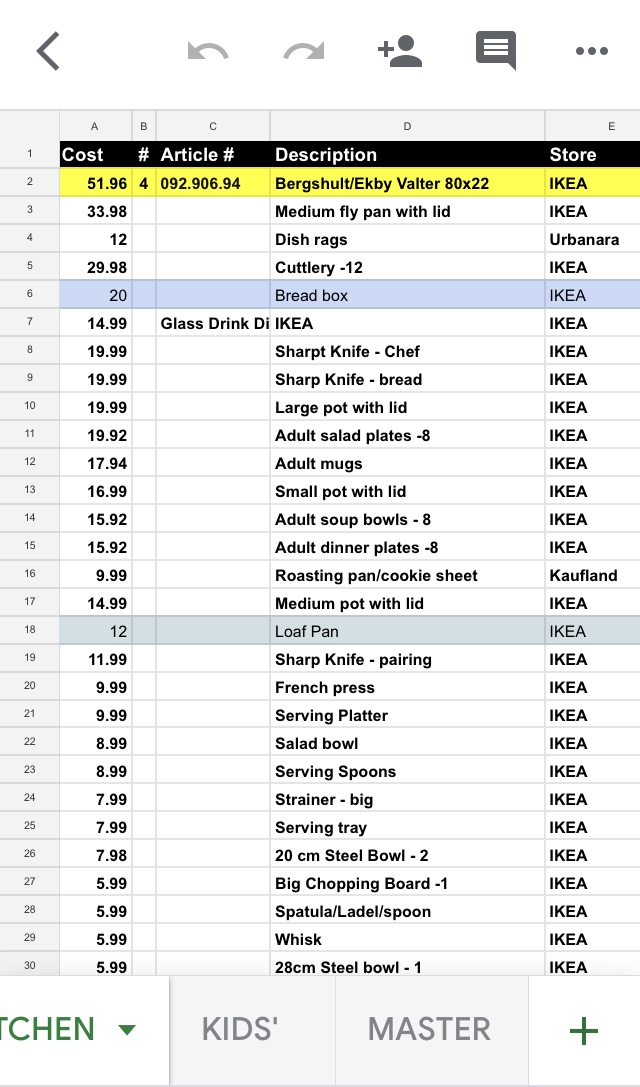This screenshot has height=1087, width=640.
Task: Open the add collaborator share icon
Action: coord(400,51)
